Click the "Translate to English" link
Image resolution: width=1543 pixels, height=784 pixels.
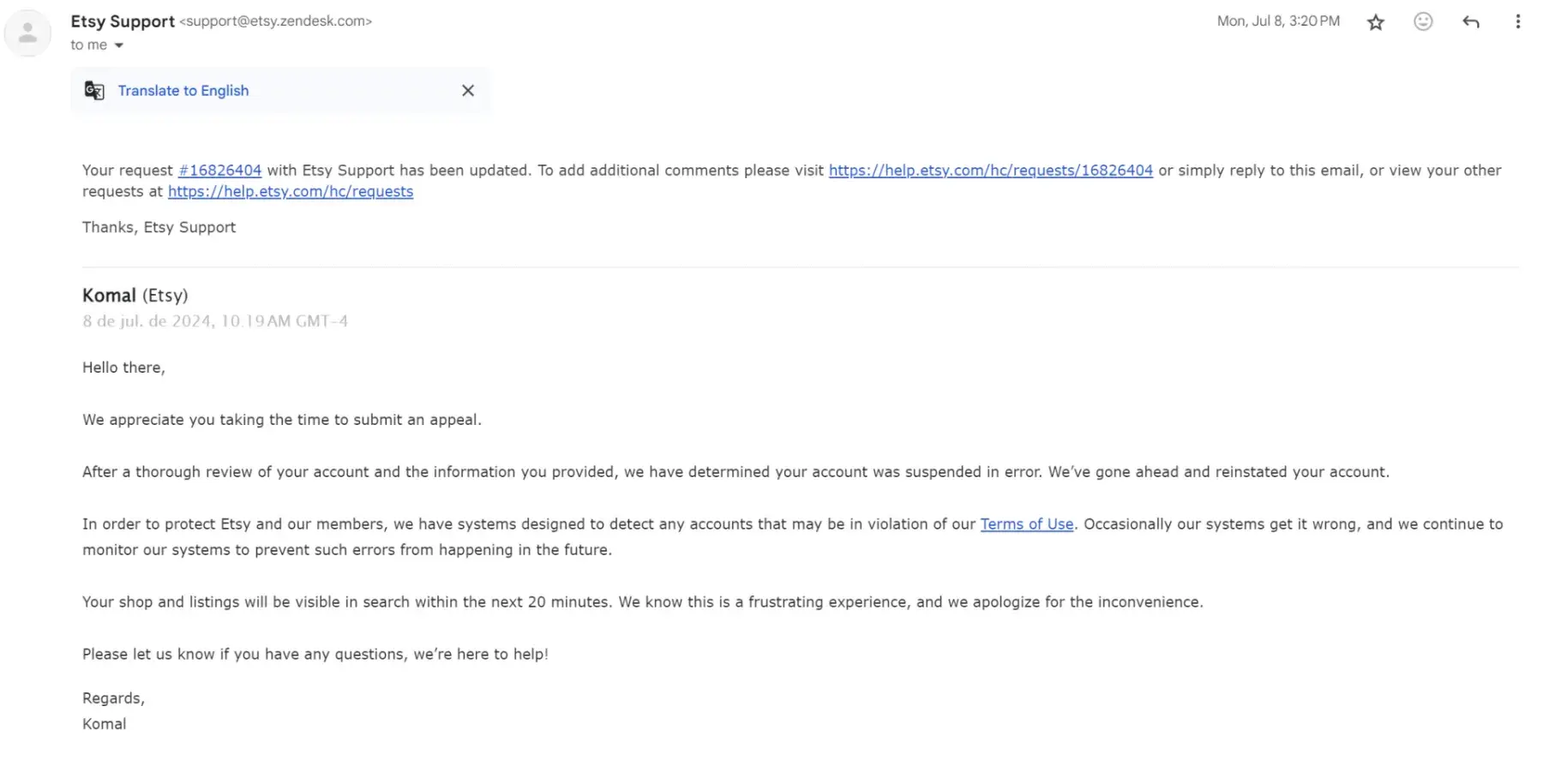(x=183, y=91)
